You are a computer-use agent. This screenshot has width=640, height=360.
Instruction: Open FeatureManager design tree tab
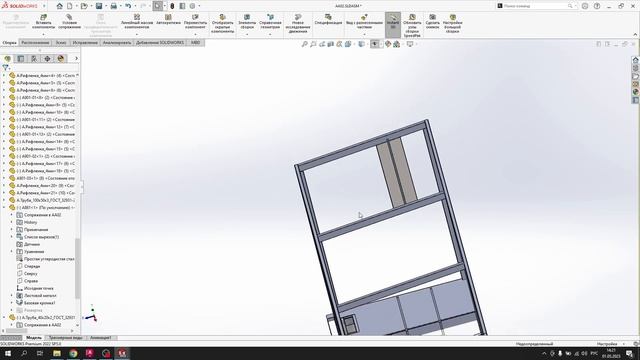(x=7, y=59)
